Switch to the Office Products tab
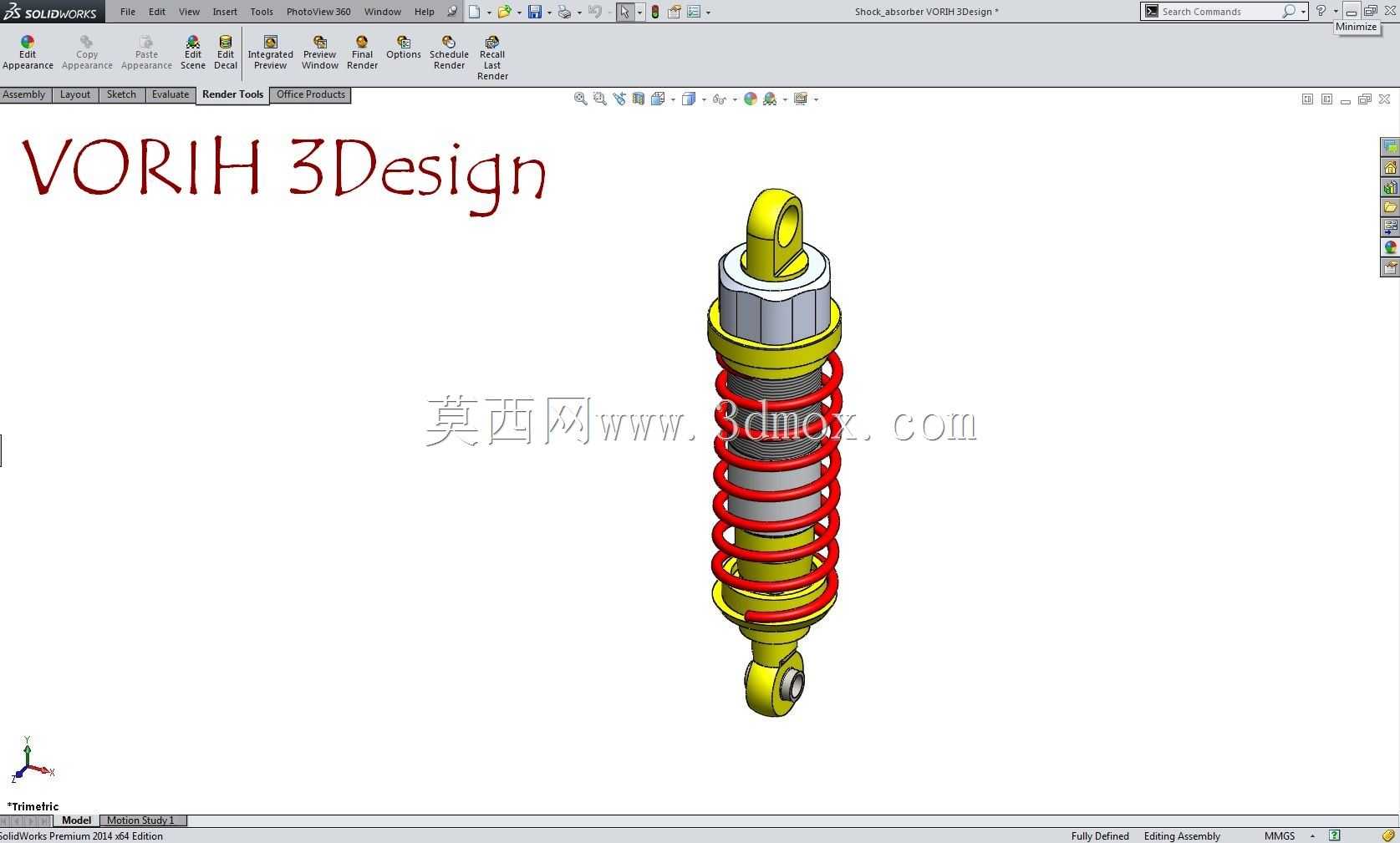Image resolution: width=1400 pixels, height=843 pixels. point(311,94)
